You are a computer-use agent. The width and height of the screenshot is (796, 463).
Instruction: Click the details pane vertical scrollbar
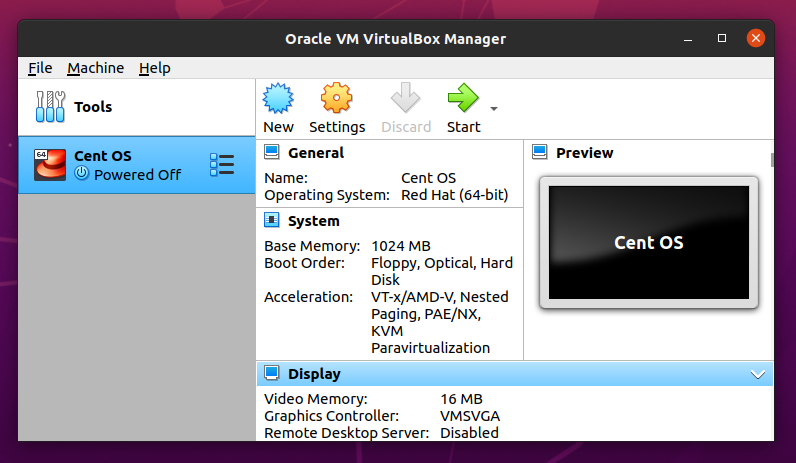click(x=772, y=159)
